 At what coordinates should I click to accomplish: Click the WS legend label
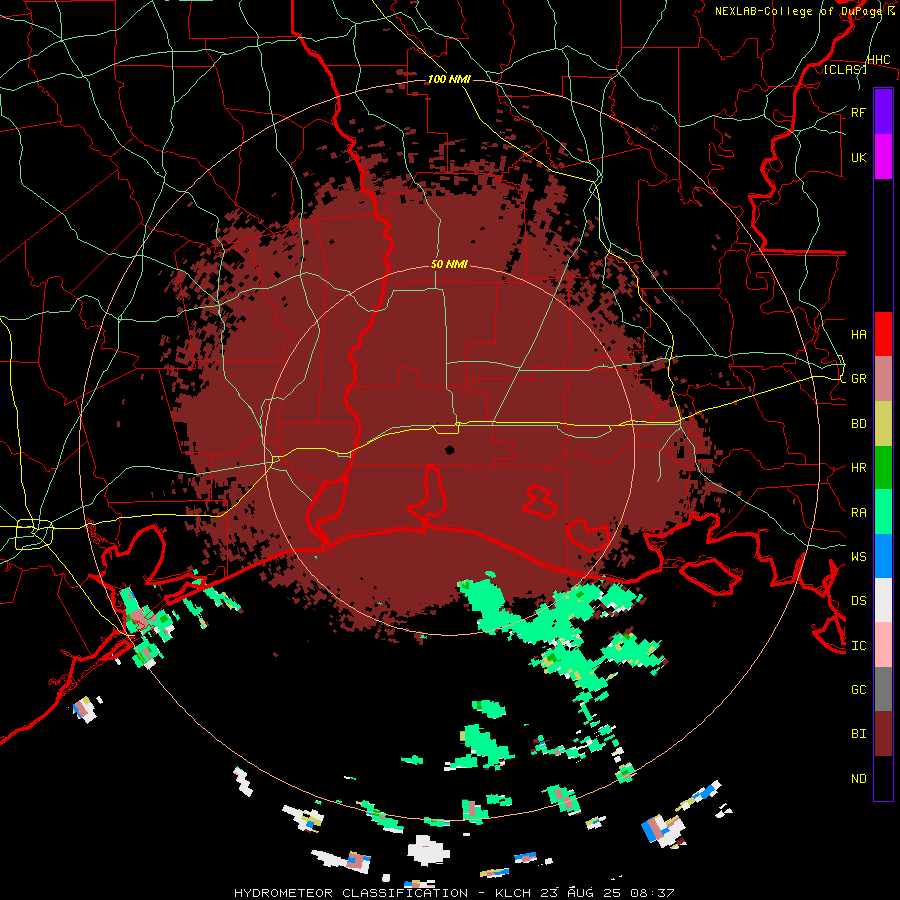click(x=858, y=557)
